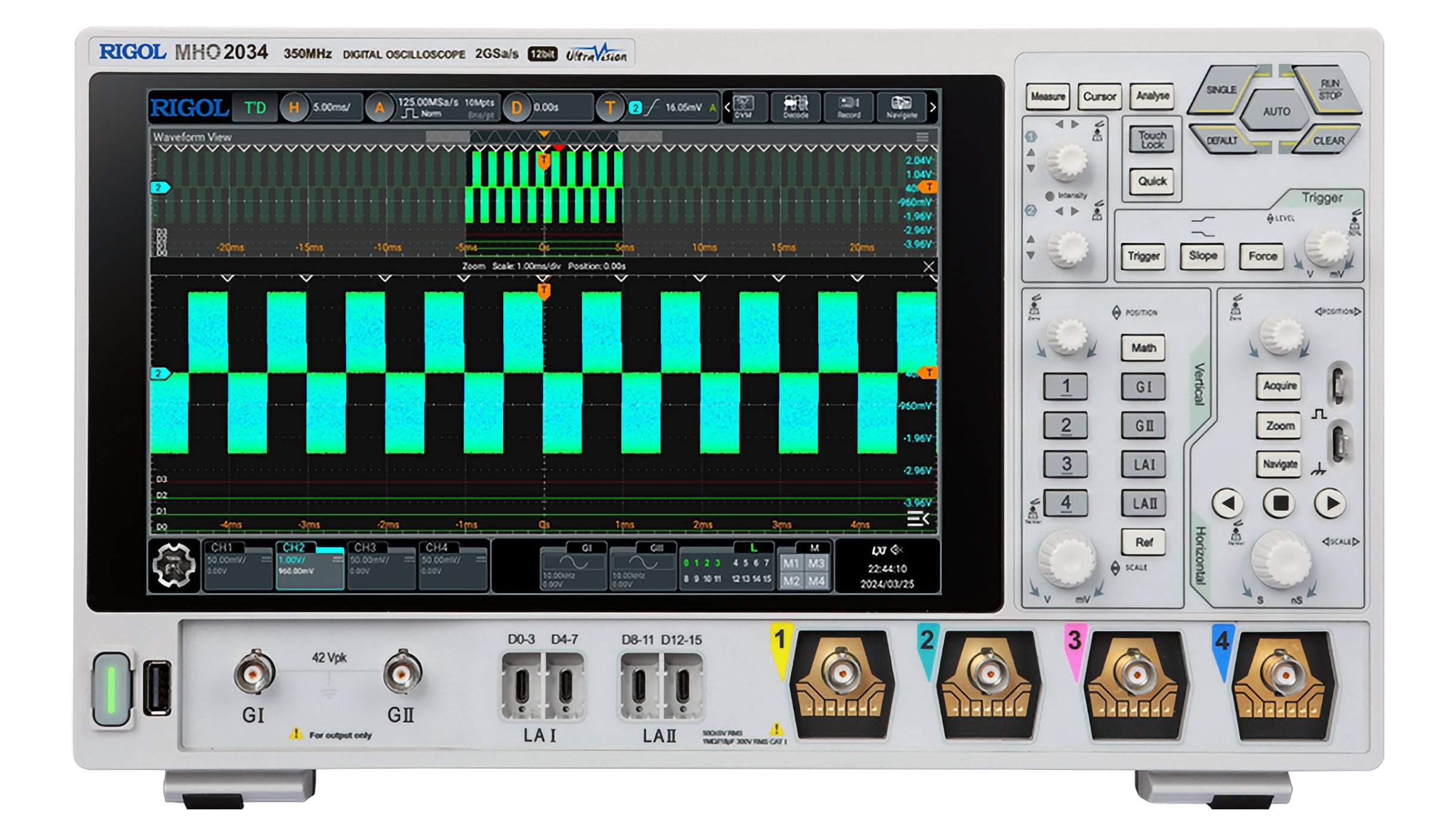1456x835 pixels.
Task: Collapse toolbar with left chevron arrow
Action: [727, 107]
